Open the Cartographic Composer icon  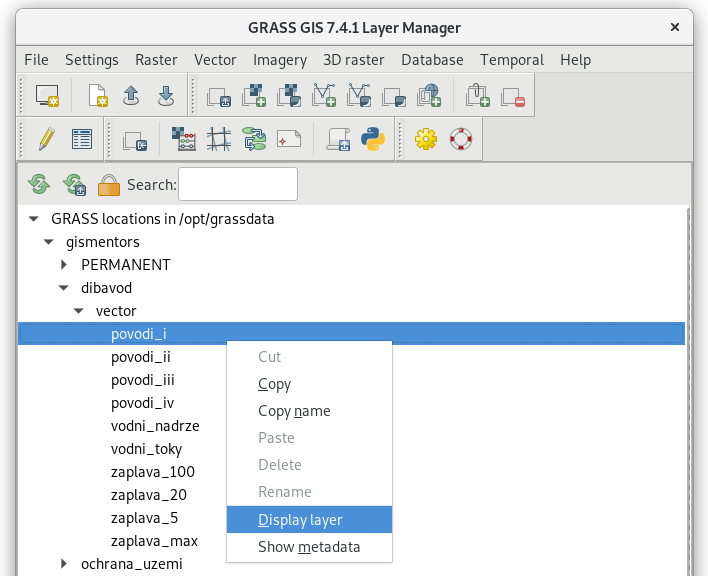(x=289, y=139)
